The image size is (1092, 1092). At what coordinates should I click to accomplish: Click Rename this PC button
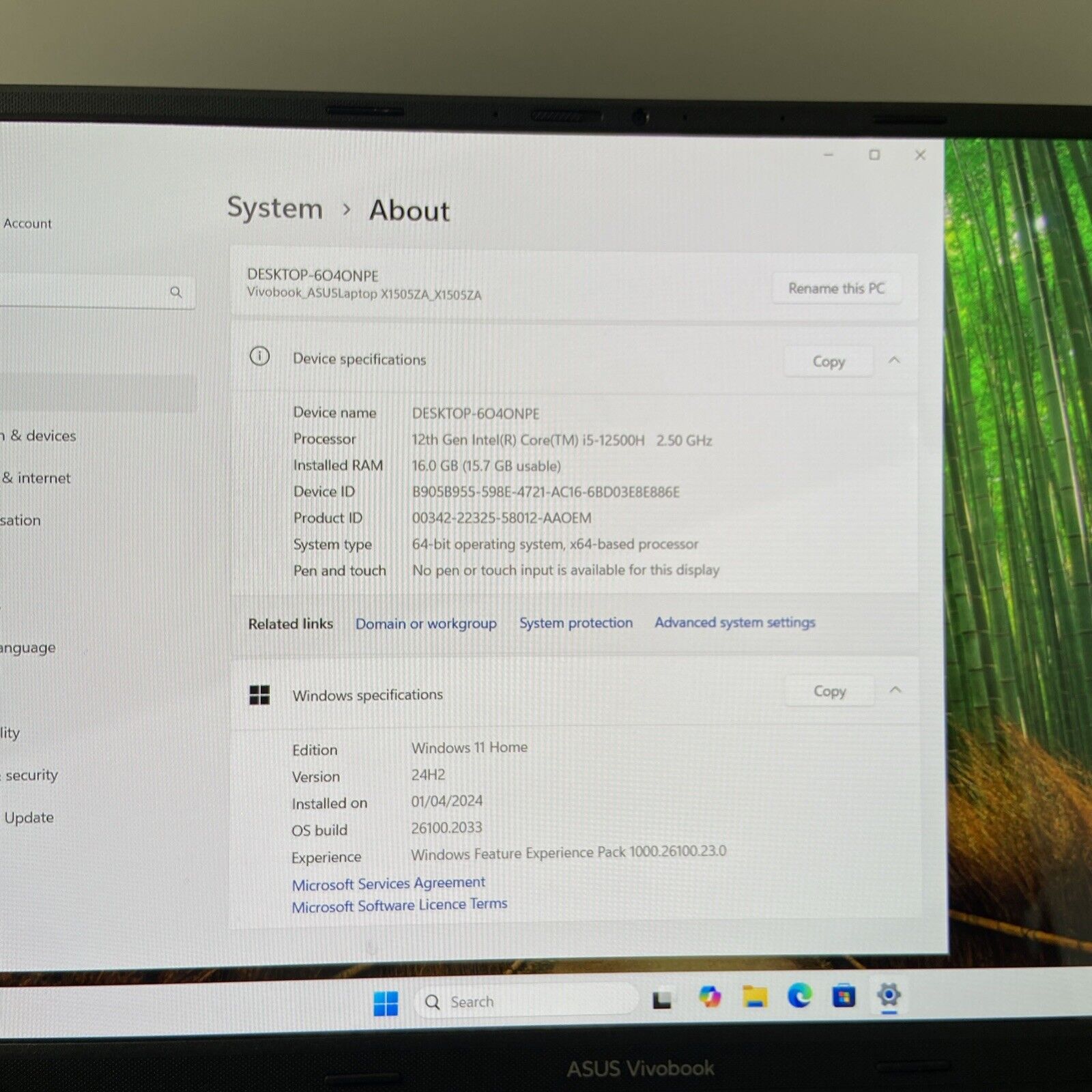click(x=836, y=289)
